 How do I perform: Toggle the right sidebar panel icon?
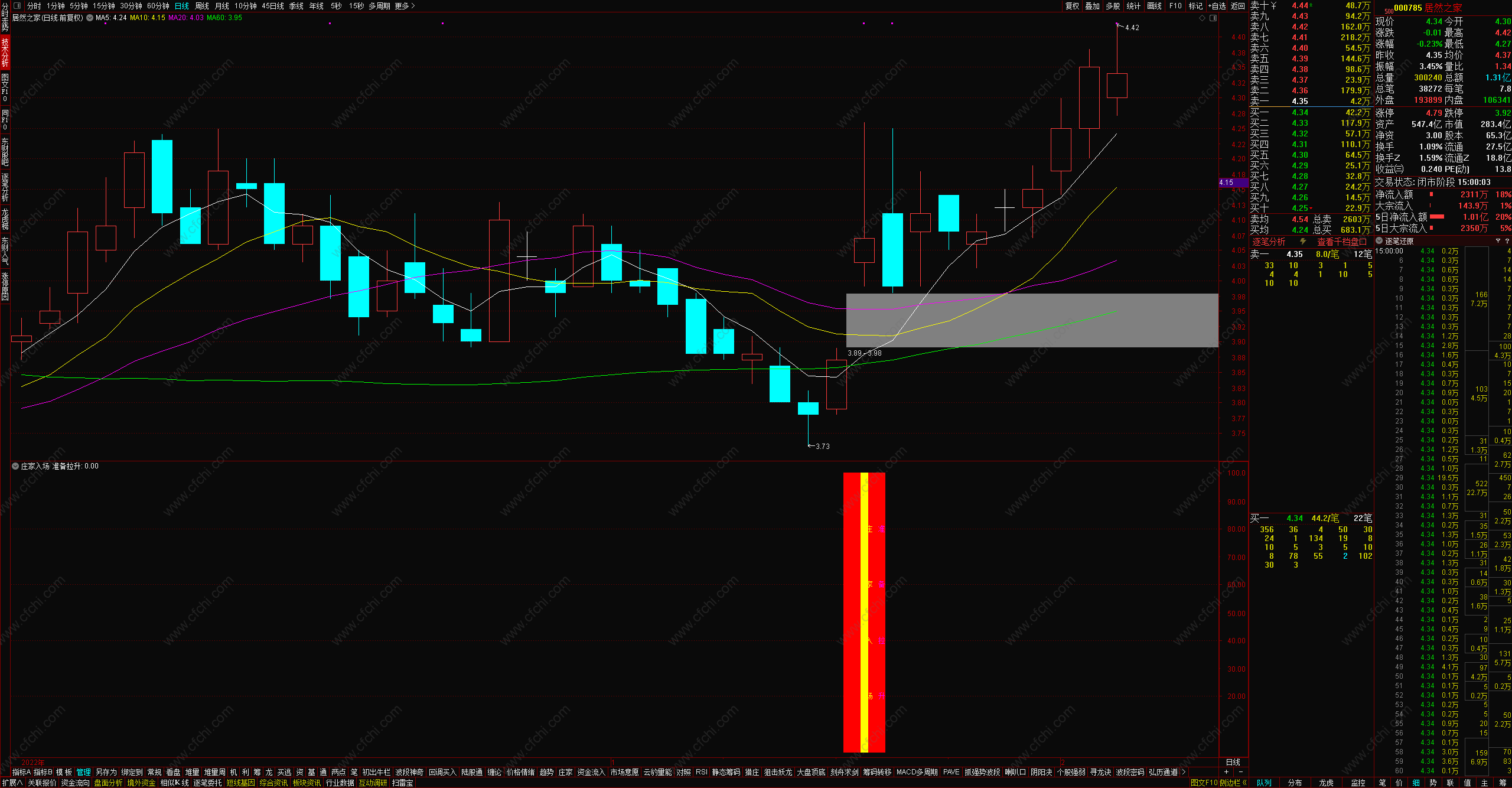click(x=1213, y=18)
